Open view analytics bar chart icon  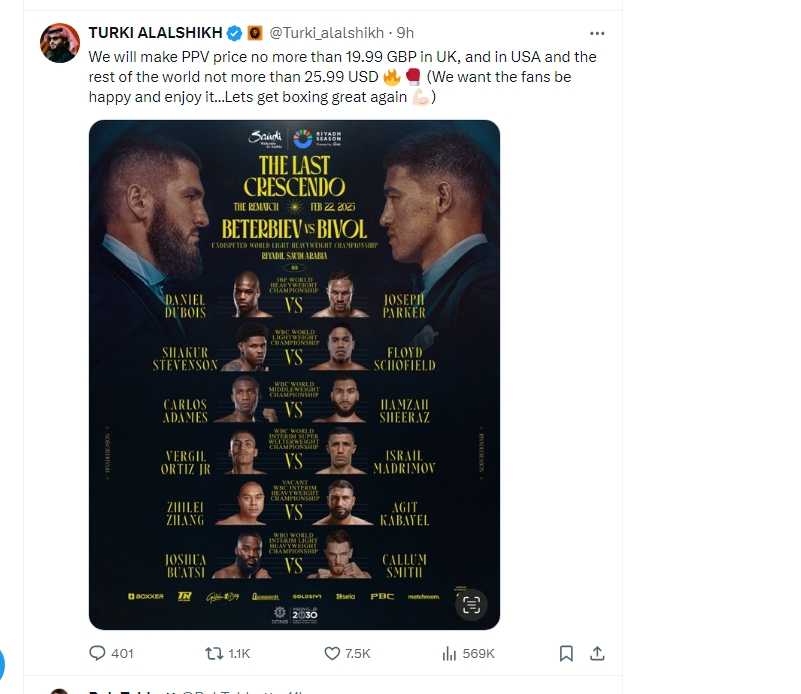[x=449, y=653]
